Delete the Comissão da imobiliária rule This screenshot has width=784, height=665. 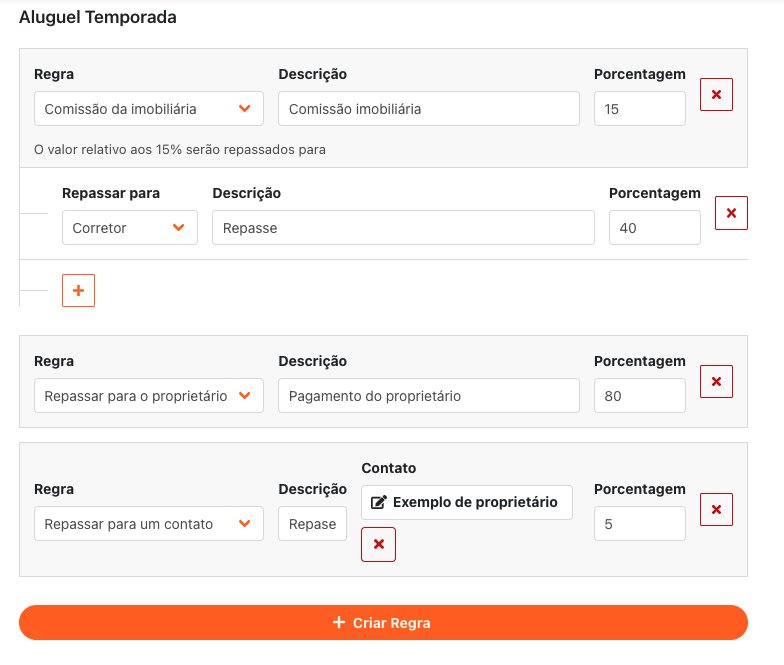(716, 95)
